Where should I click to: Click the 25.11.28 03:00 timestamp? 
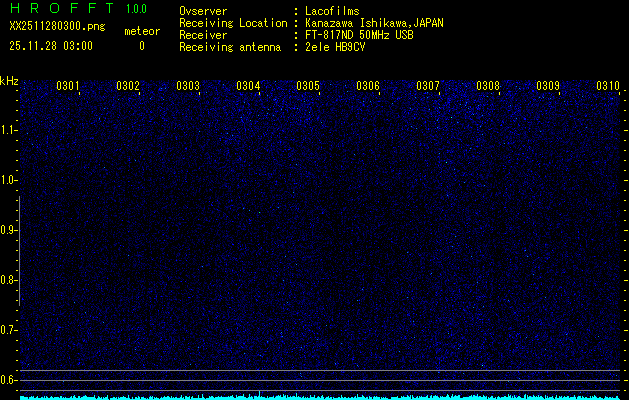point(51,46)
